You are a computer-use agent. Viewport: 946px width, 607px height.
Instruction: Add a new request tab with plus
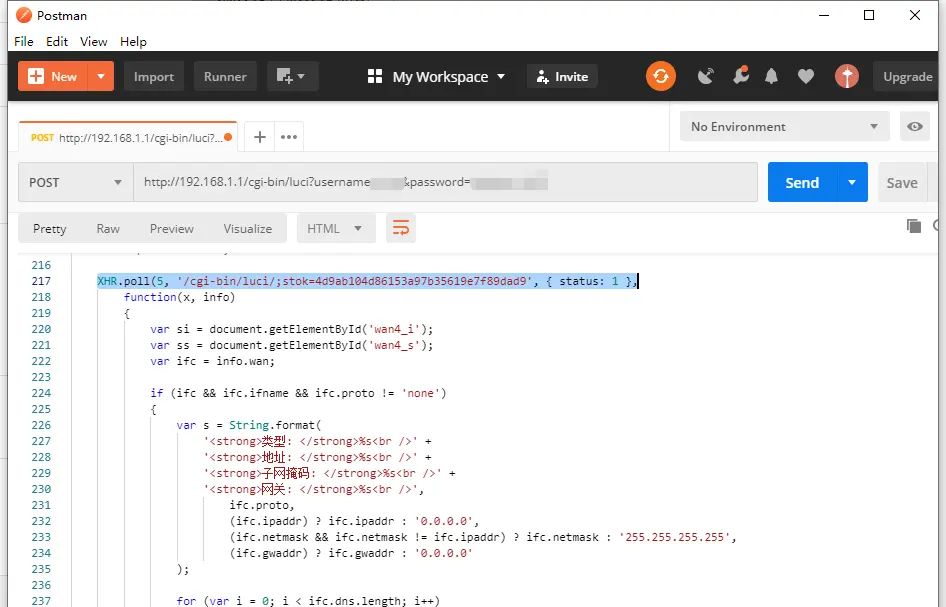coord(260,137)
